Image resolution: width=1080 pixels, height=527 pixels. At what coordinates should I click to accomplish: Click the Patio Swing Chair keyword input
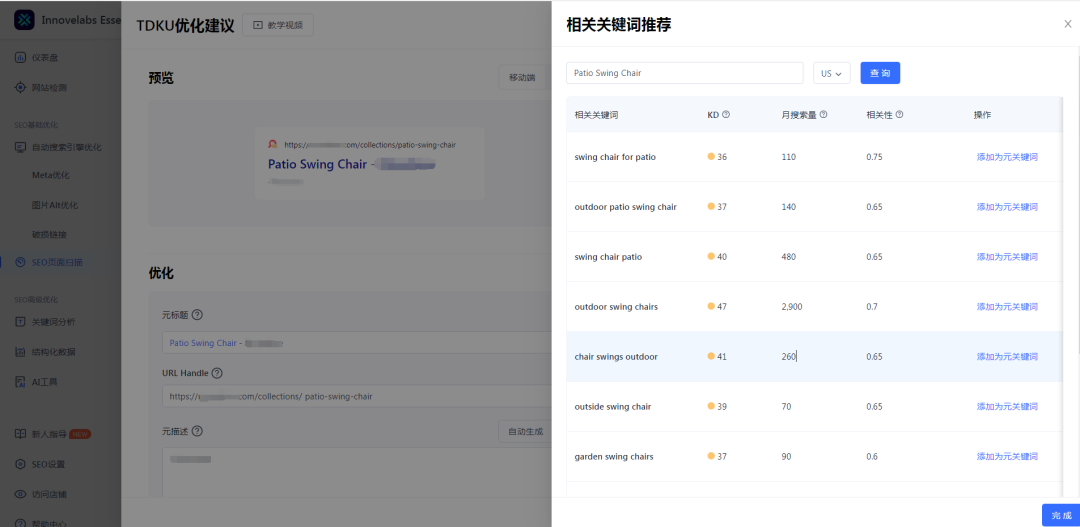[x=684, y=73]
